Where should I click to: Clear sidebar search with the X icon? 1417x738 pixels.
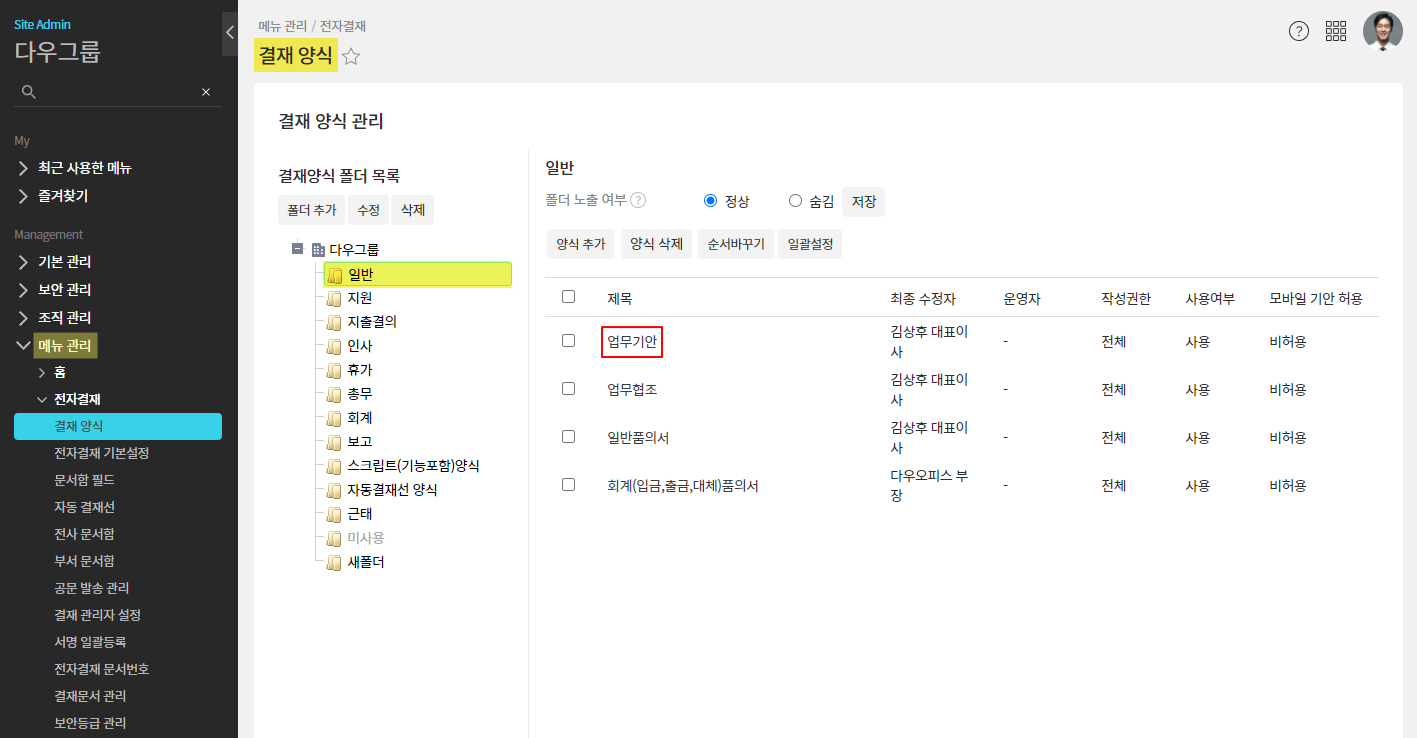[206, 92]
